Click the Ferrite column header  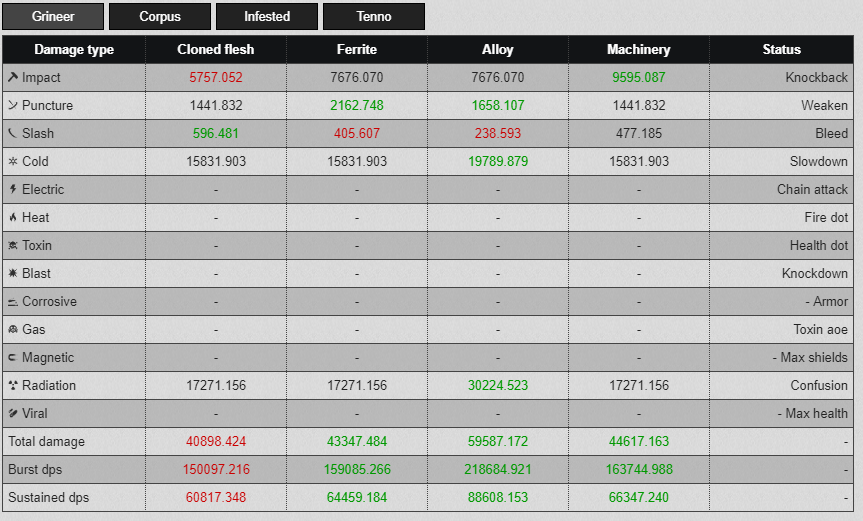pos(357,49)
